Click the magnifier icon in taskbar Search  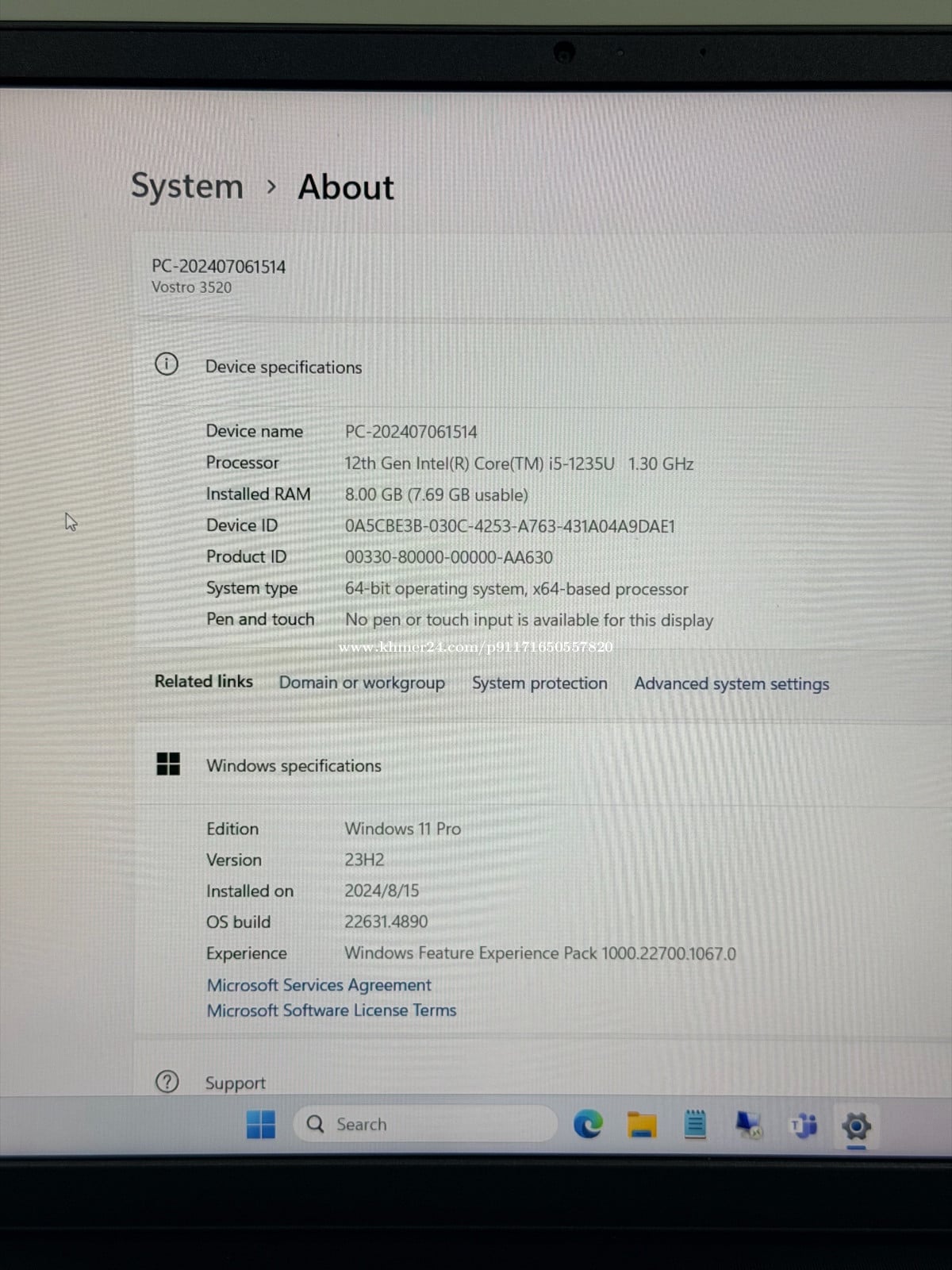point(315,1124)
